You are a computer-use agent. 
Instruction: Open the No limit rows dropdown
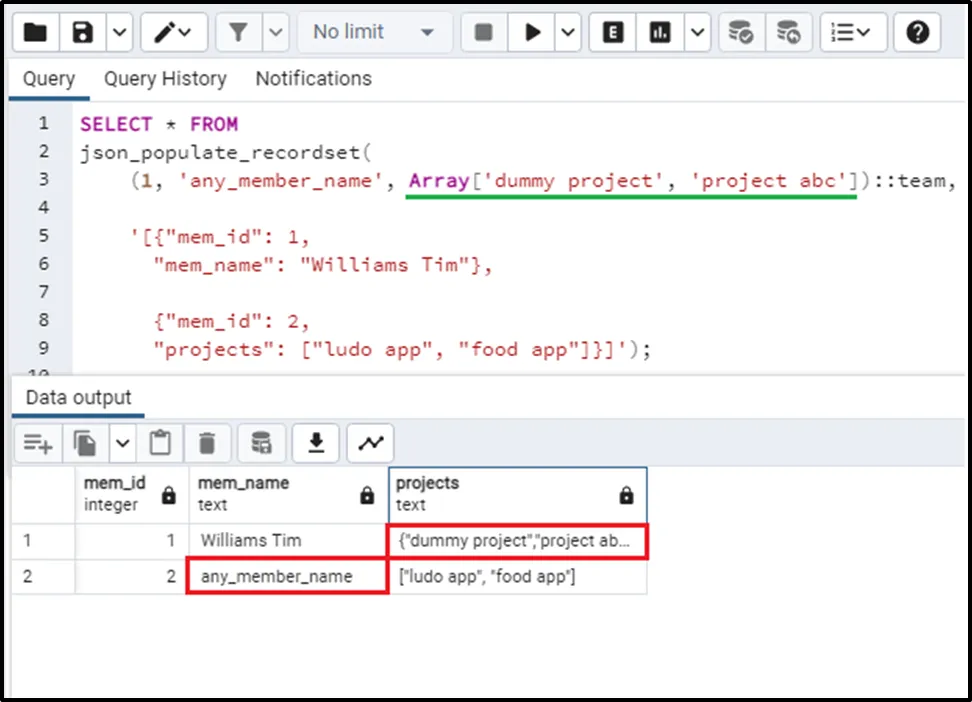(373, 33)
